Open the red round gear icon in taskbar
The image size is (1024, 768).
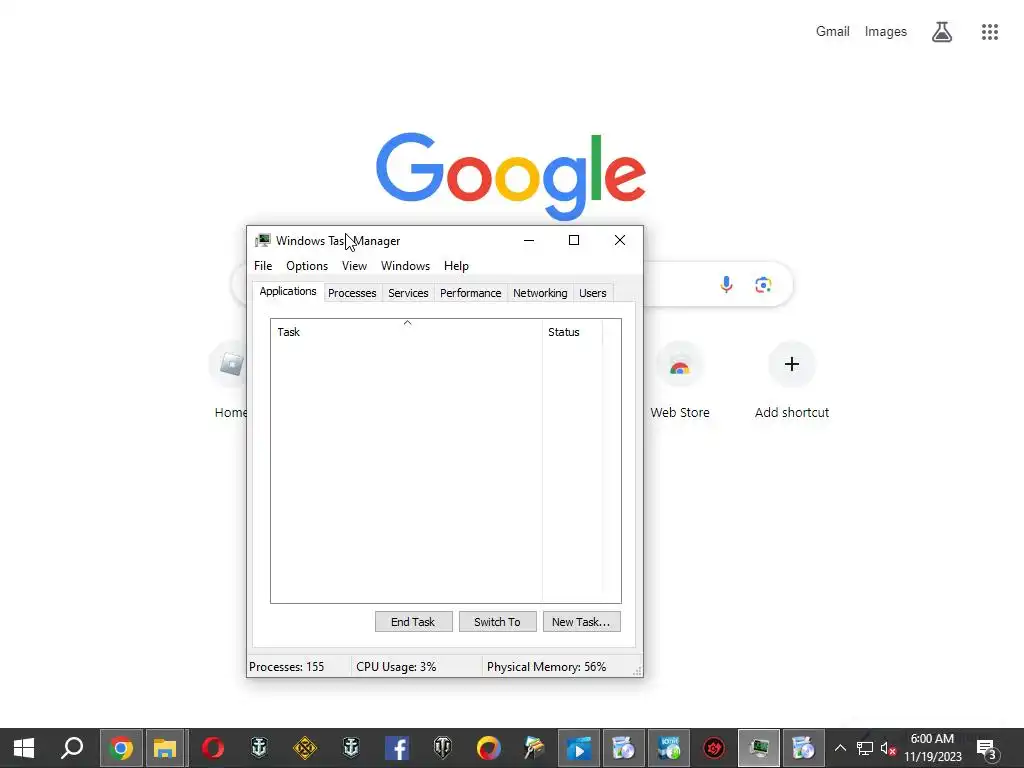[x=714, y=748]
